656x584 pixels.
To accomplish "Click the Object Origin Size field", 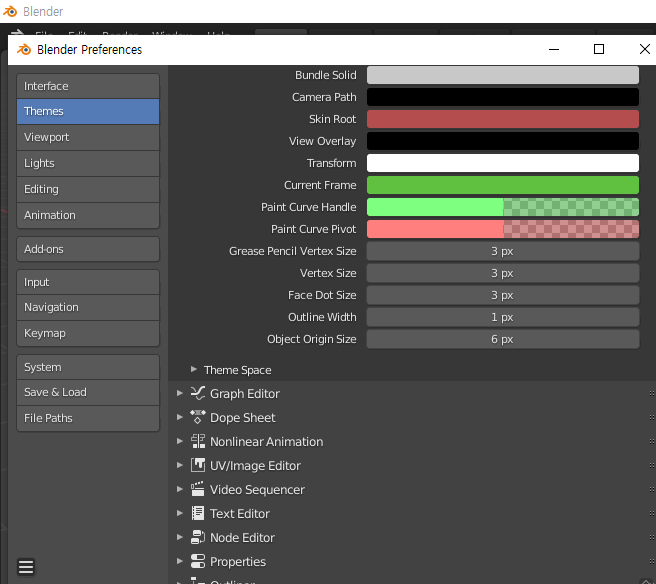I will [x=503, y=339].
